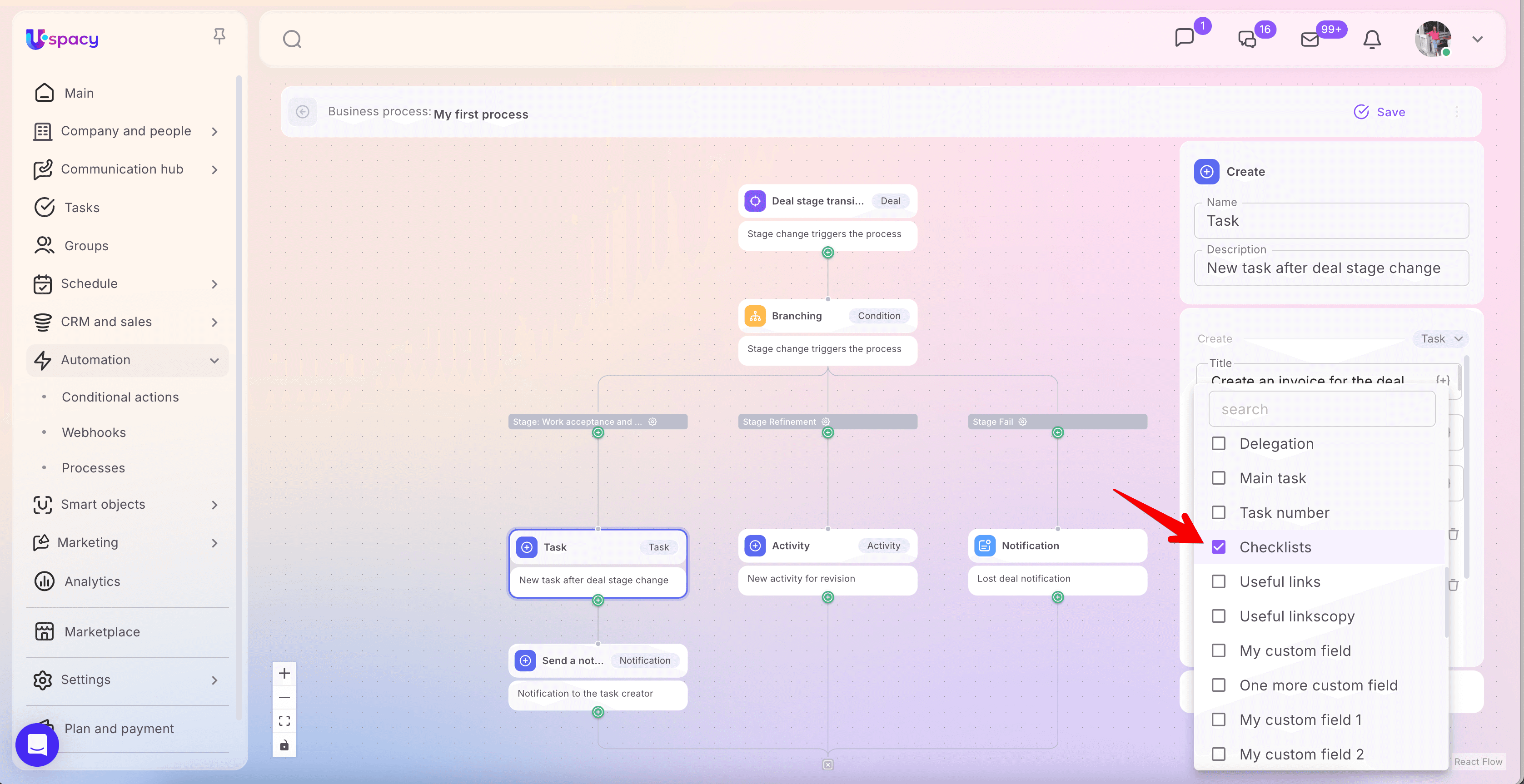Open the notifications bell
1524x784 pixels.
pyautogui.click(x=1371, y=40)
